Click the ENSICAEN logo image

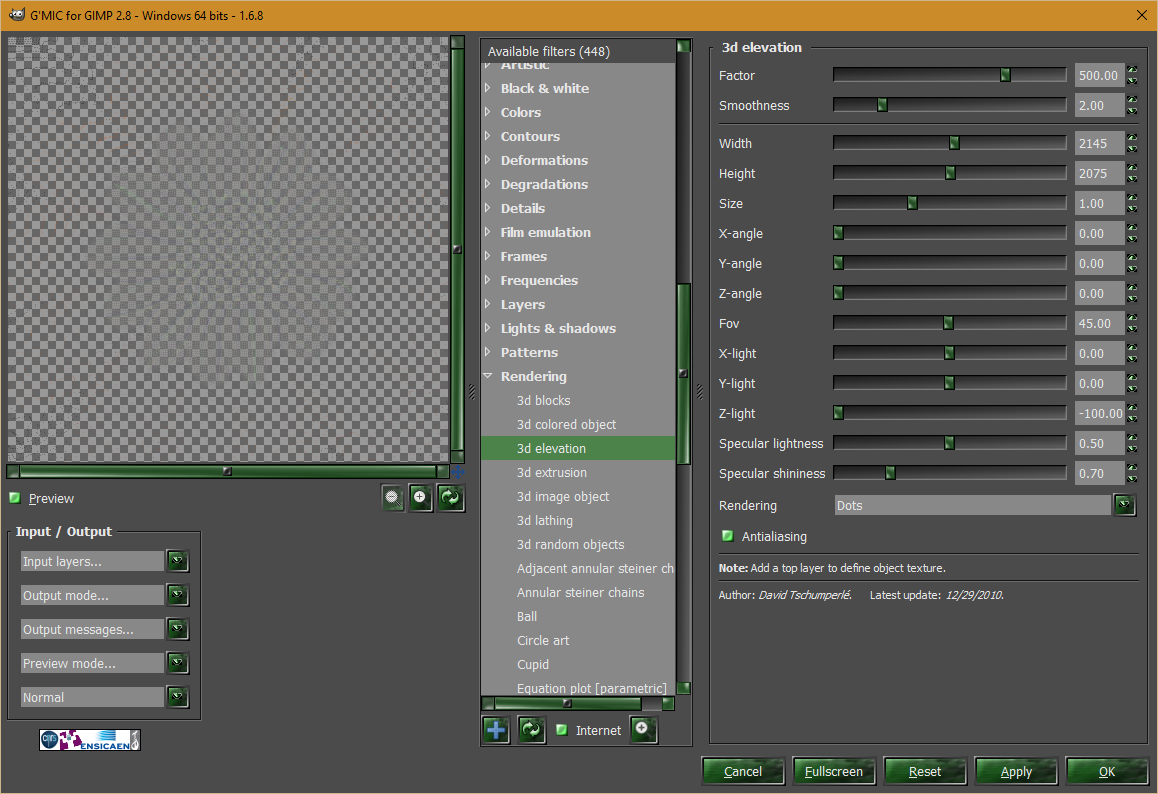(90, 739)
